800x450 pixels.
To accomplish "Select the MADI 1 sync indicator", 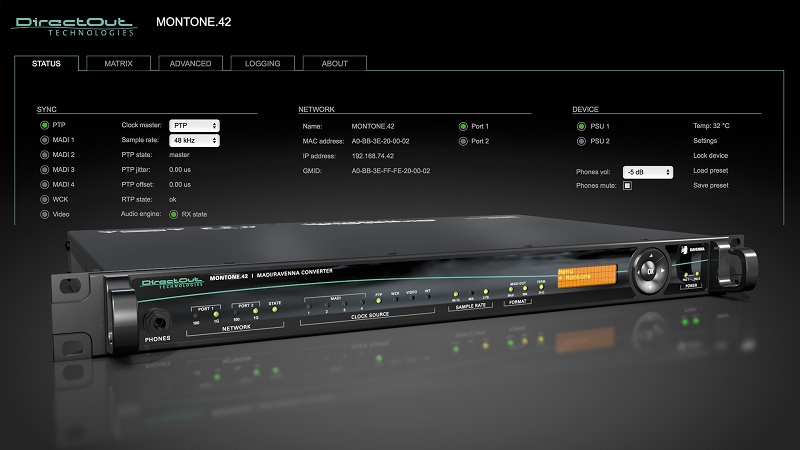I will 44,140.
